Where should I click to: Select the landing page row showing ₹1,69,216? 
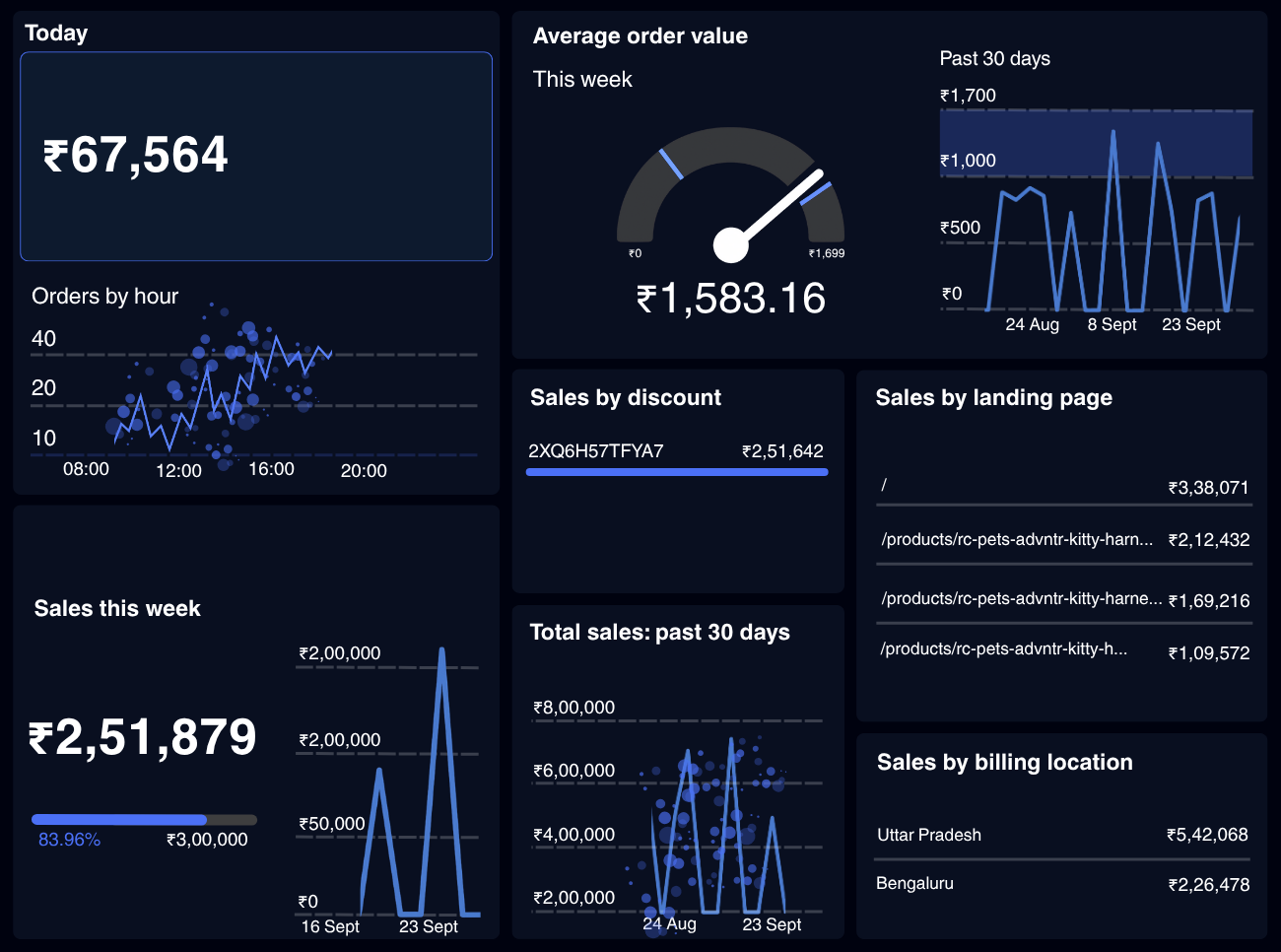(1064, 599)
